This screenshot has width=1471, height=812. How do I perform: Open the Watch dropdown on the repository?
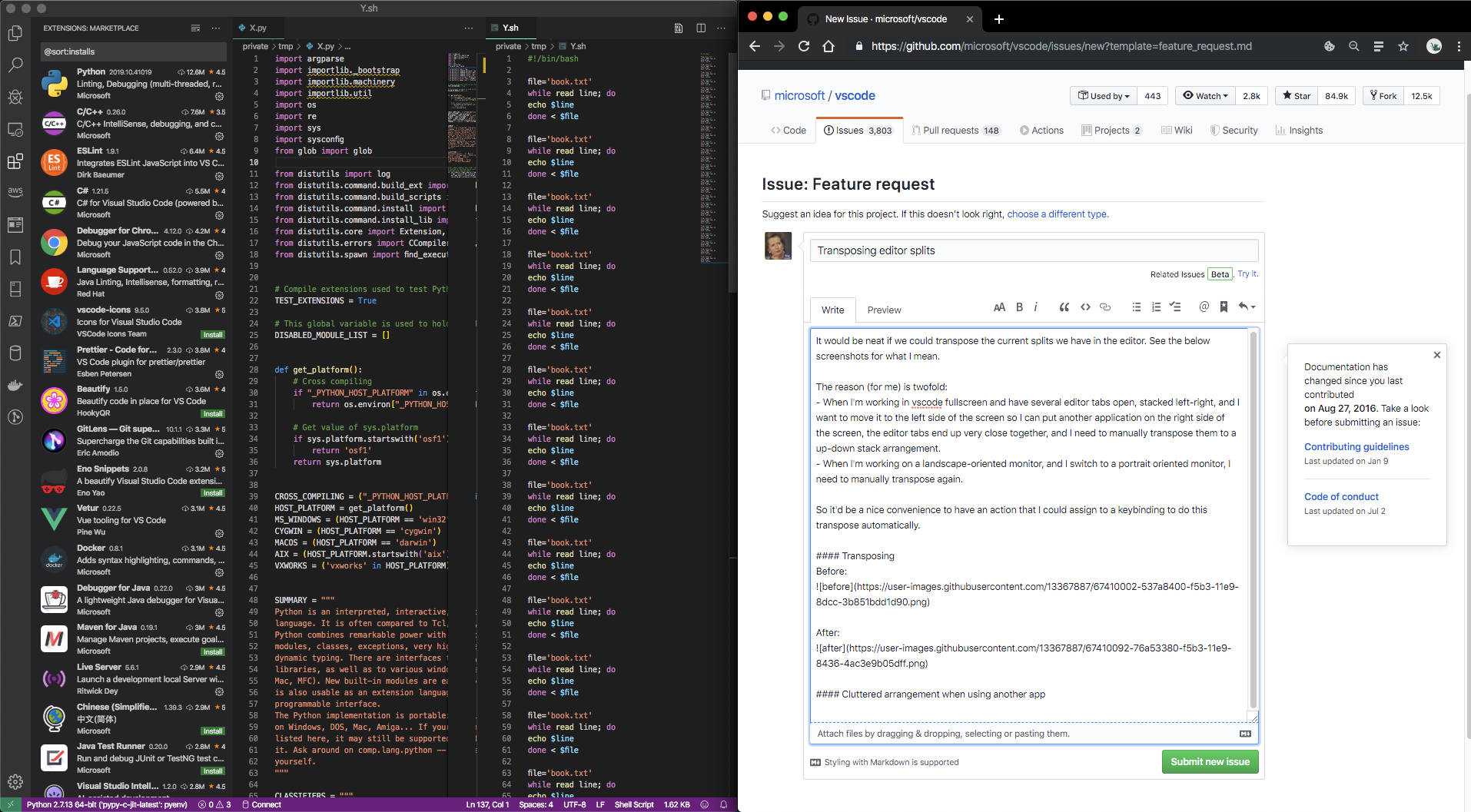(1204, 95)
